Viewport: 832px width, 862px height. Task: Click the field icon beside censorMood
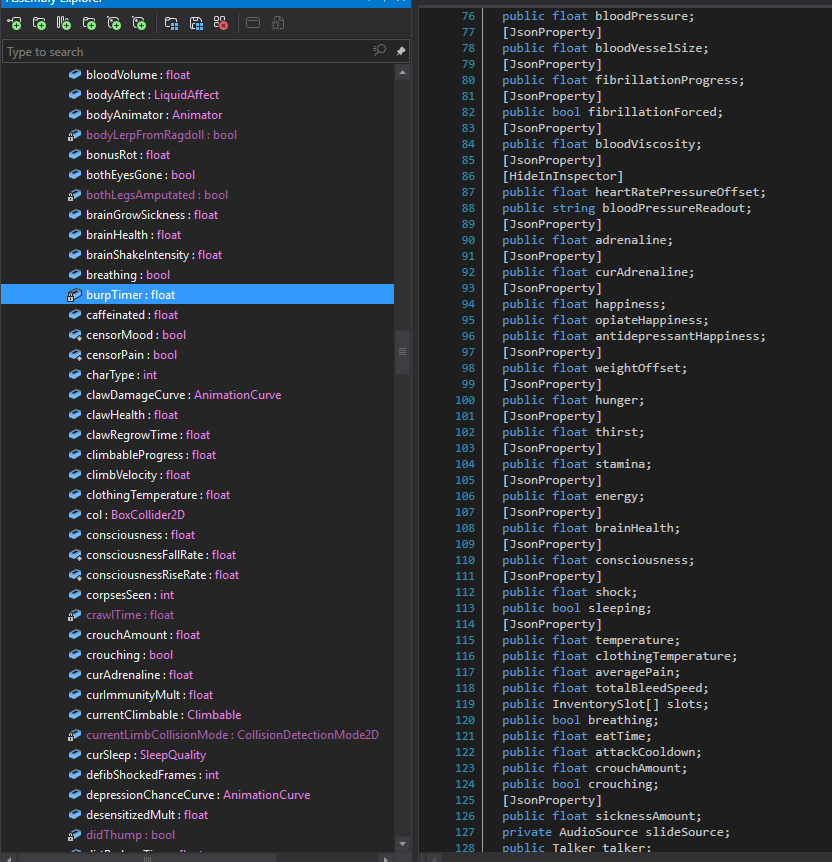pos(75,335)
